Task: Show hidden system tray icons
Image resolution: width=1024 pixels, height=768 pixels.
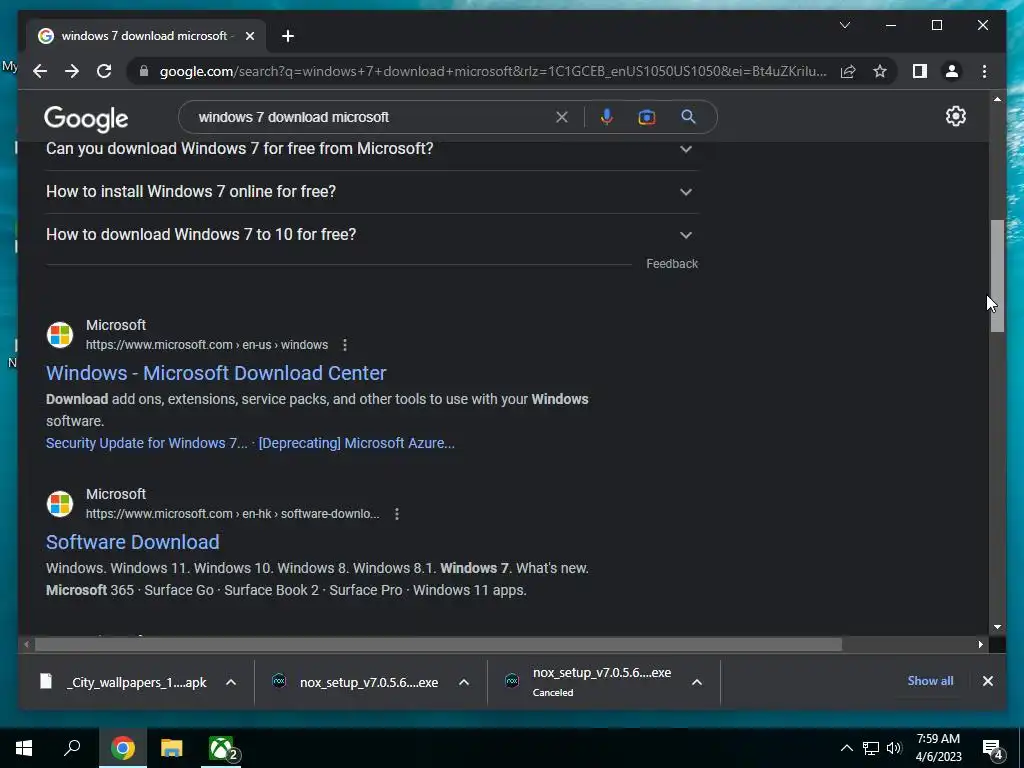Action: coord(846,748)
